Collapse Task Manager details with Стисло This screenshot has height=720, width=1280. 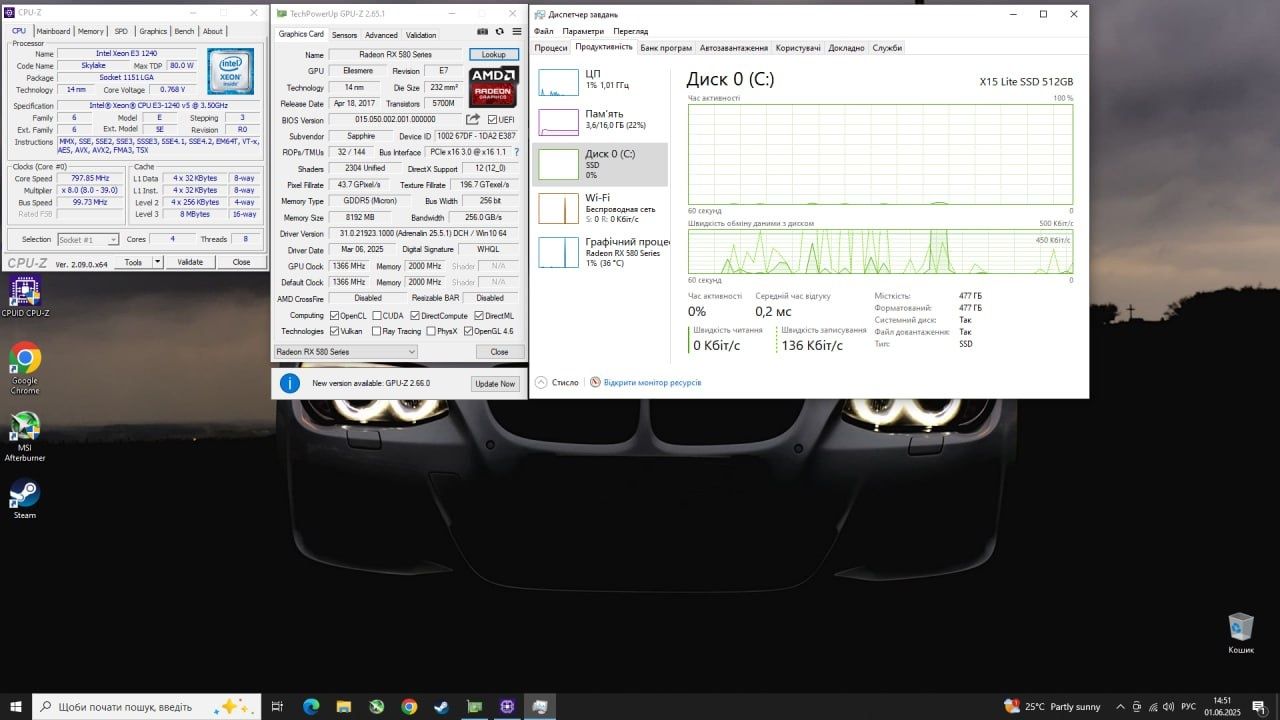pyautogui.click(x=558, y=382)
